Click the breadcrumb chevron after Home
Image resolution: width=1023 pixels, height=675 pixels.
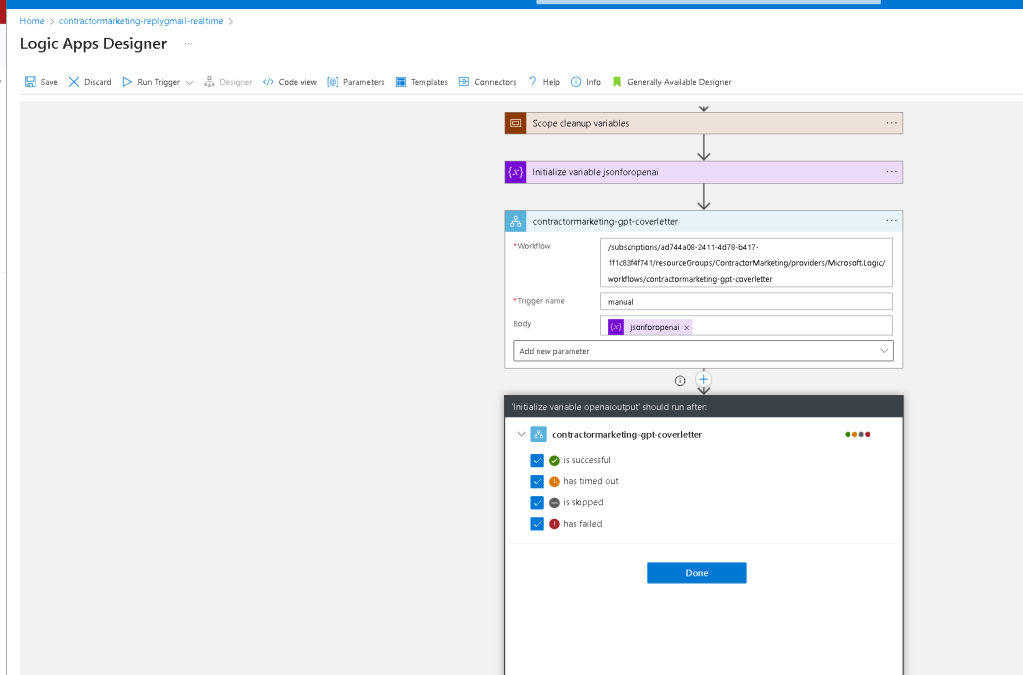pyautogui.click(x=52, y=22)
